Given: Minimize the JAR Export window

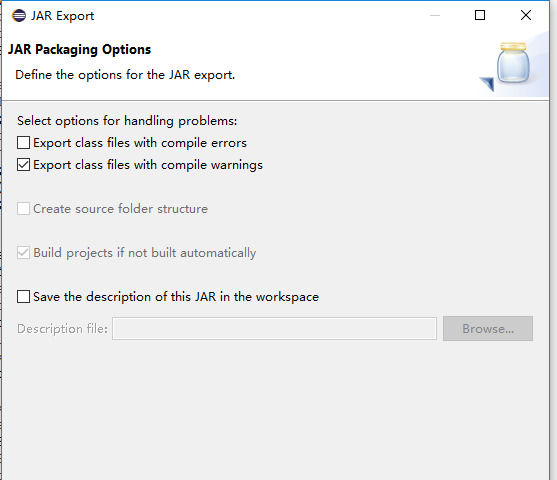Looking at the screenshot, I should 435,15.
